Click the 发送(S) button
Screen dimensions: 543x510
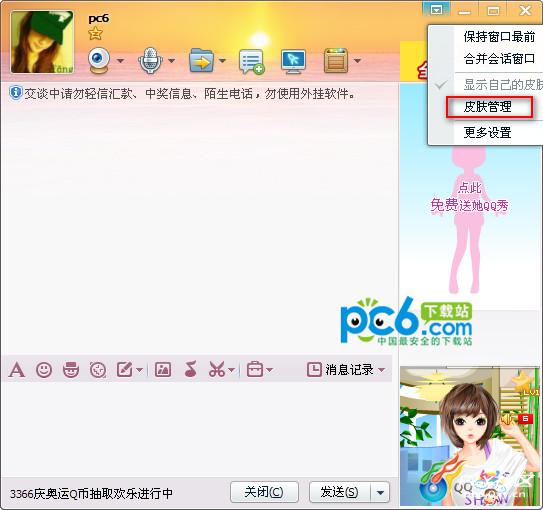tap(340, 492)
